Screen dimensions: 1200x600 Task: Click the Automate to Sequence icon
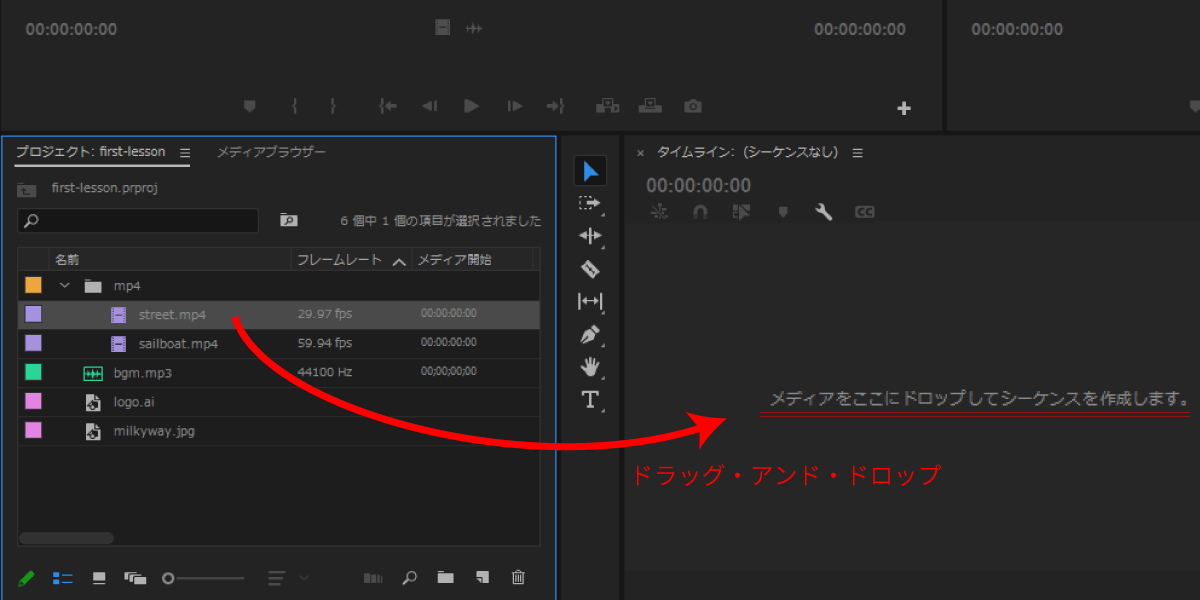tap(373, 577)
